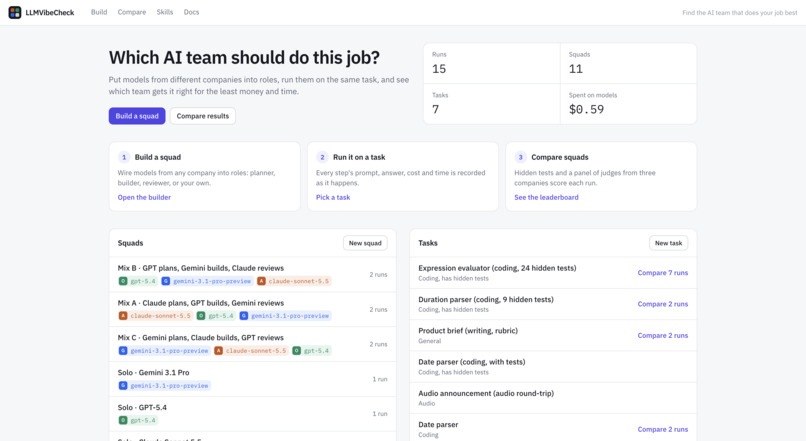Click the New task button
This screenshot has width=806, height=441.
(x=668, y=243)
